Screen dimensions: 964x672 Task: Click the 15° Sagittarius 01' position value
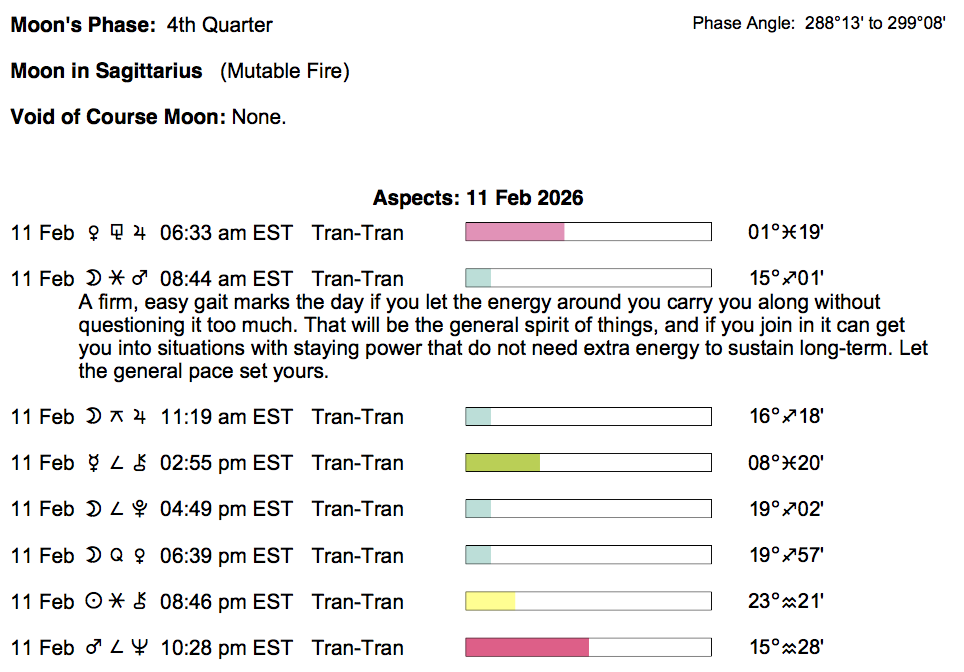785,279
